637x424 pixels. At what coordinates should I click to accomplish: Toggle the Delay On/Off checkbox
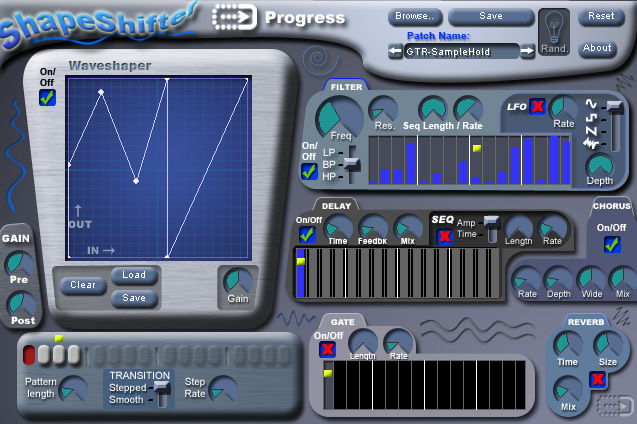tap(307, 234)
